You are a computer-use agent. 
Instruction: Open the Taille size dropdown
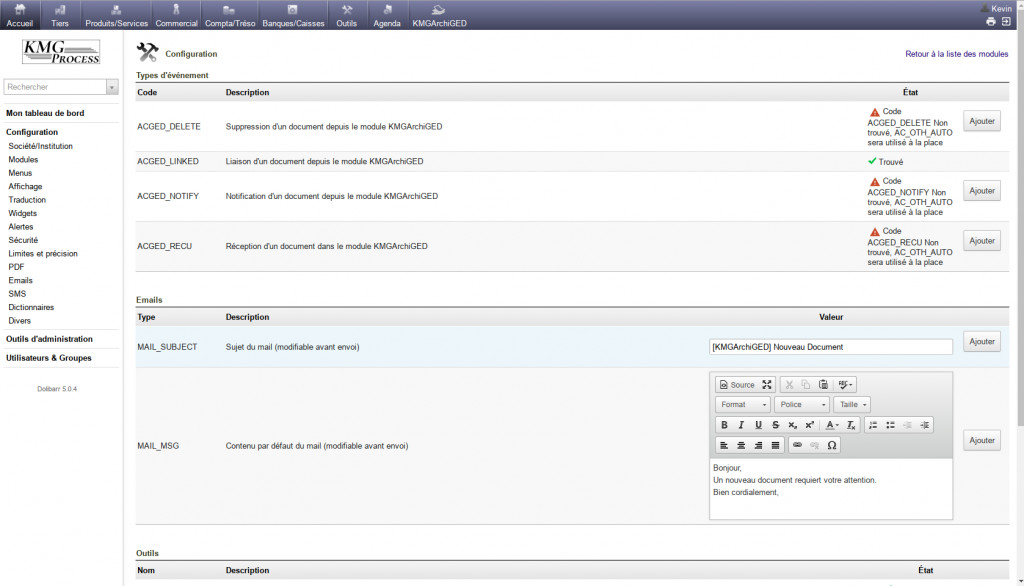point(852,404)
